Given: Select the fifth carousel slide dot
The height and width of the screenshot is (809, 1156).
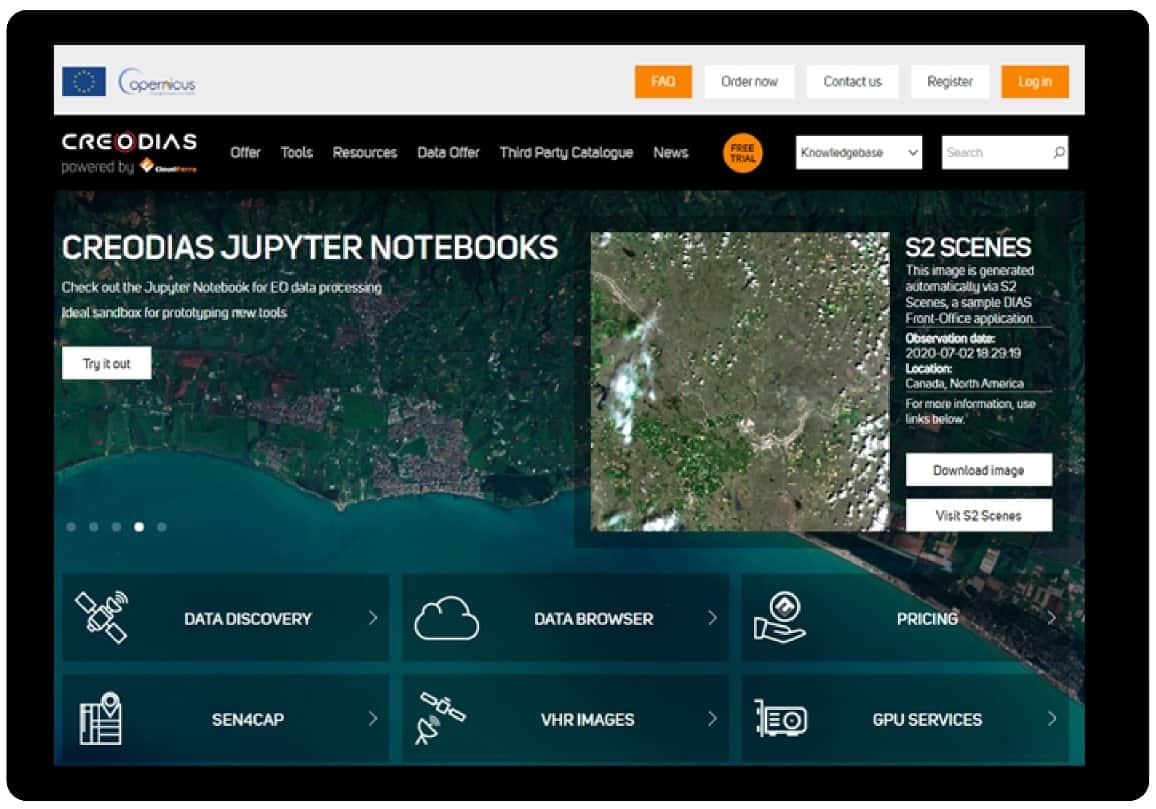Looking at the screenshot, I should [162, 527].
